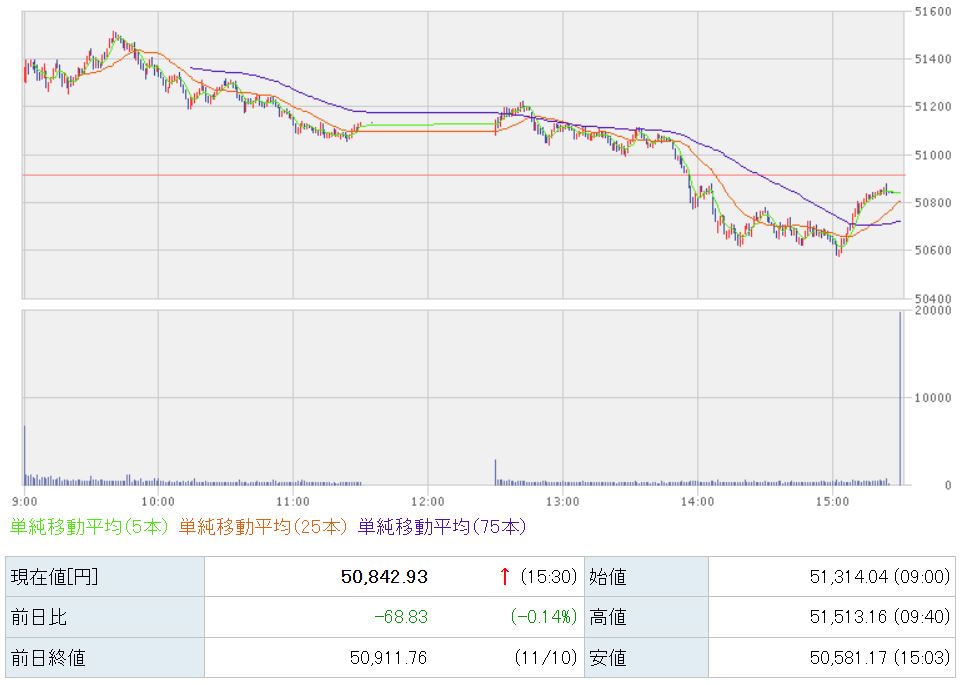
Task: Click the red up arrow beside current value
Action: pyautogui.click(x=505, y=576)
